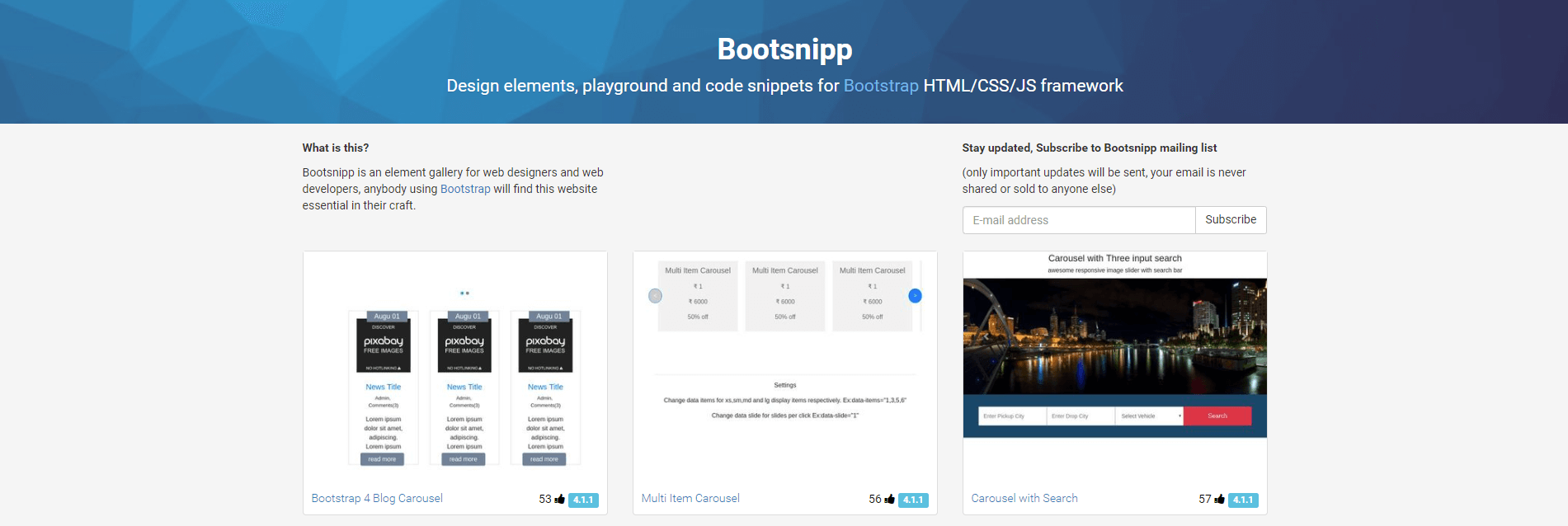Click the gray previous arrow in Multi Item Carousel preview

coord(655,296)
